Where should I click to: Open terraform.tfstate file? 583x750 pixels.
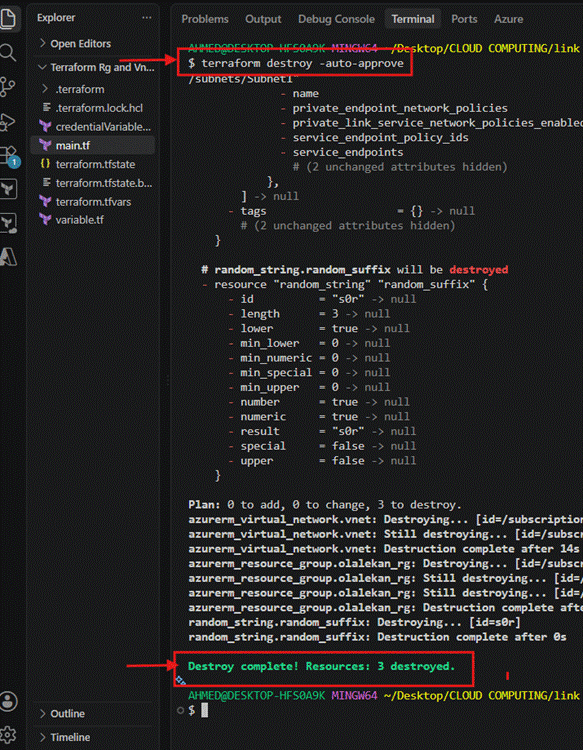[95, 164]
